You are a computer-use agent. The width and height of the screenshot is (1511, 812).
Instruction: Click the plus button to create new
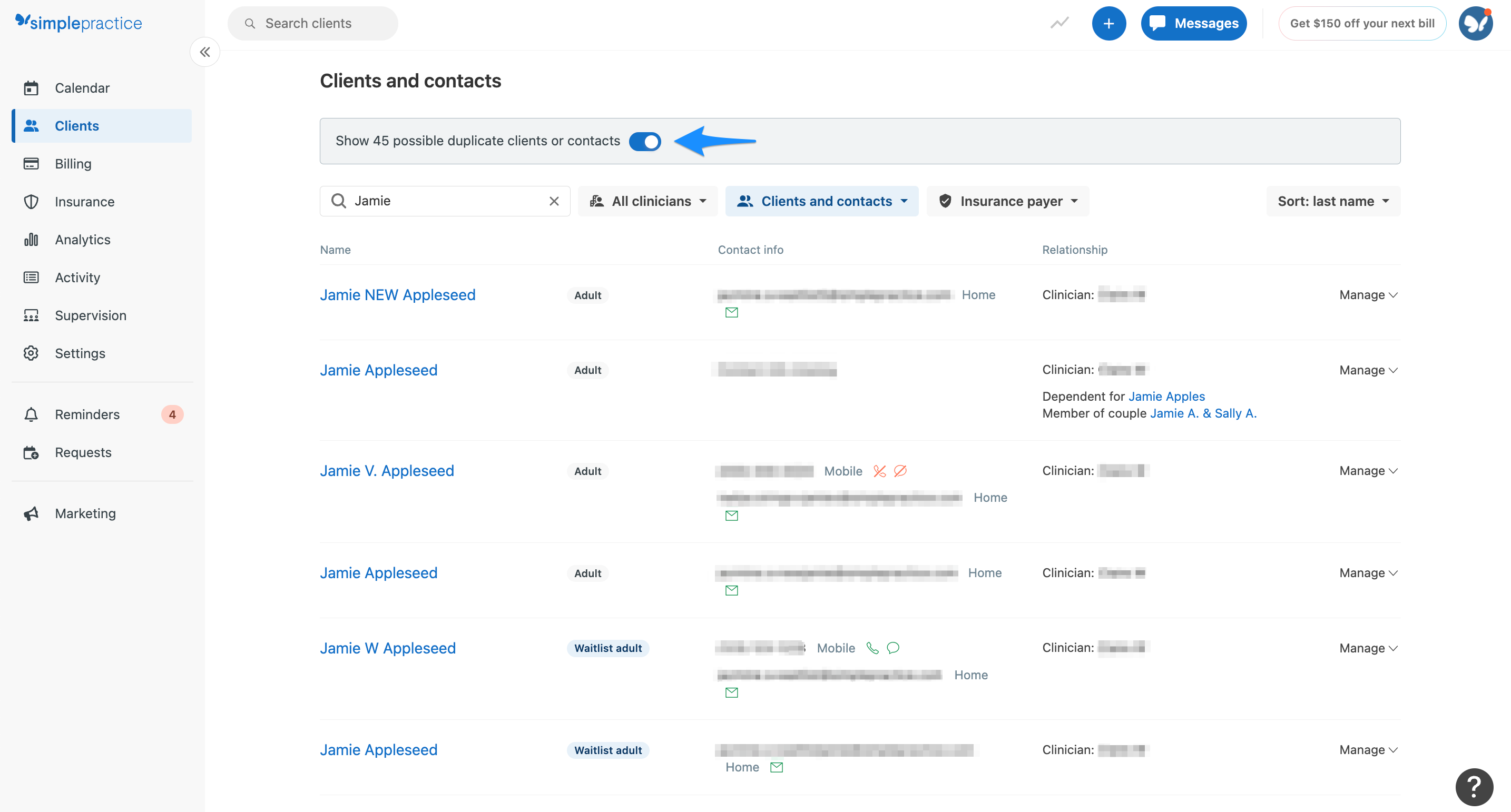pos(1108,23)
